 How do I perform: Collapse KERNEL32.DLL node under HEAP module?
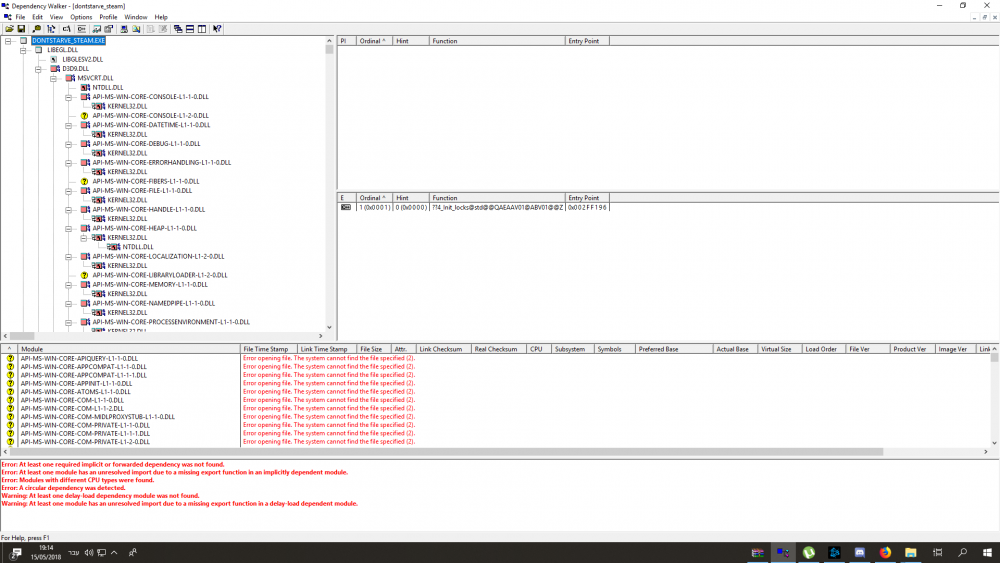click(84, 238)
